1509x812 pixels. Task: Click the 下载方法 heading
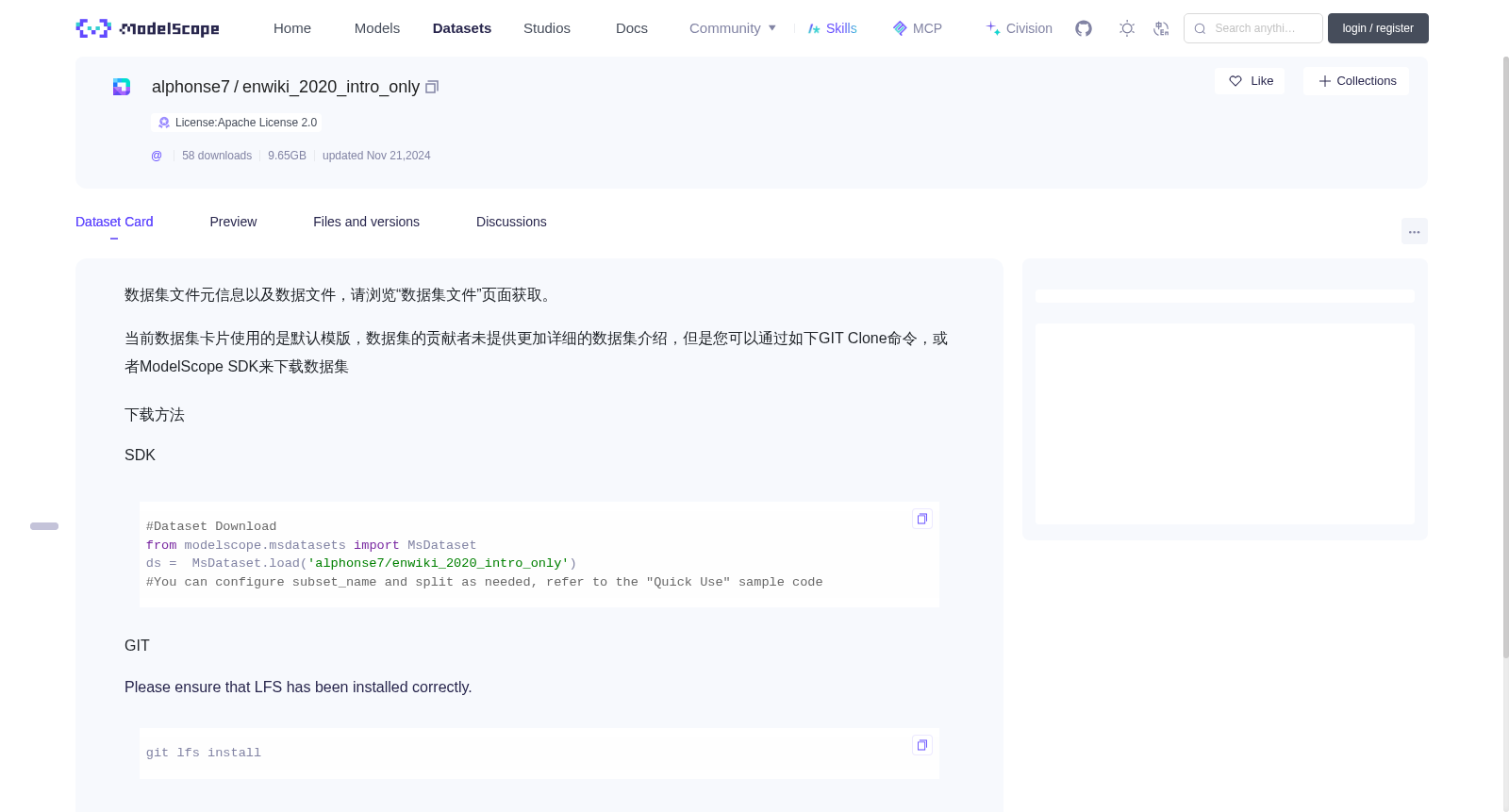pos(155,415)
